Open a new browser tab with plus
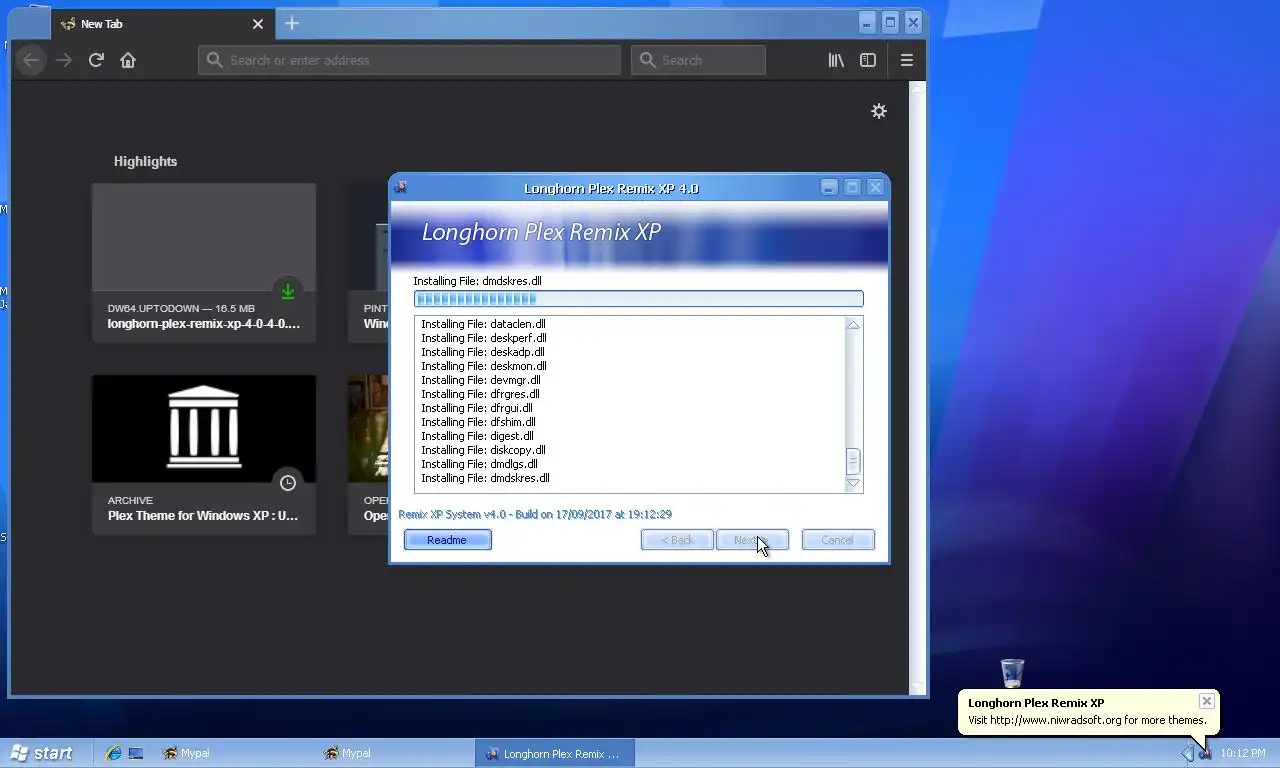The image size is (1280, 768). click(x=292, y=23)
